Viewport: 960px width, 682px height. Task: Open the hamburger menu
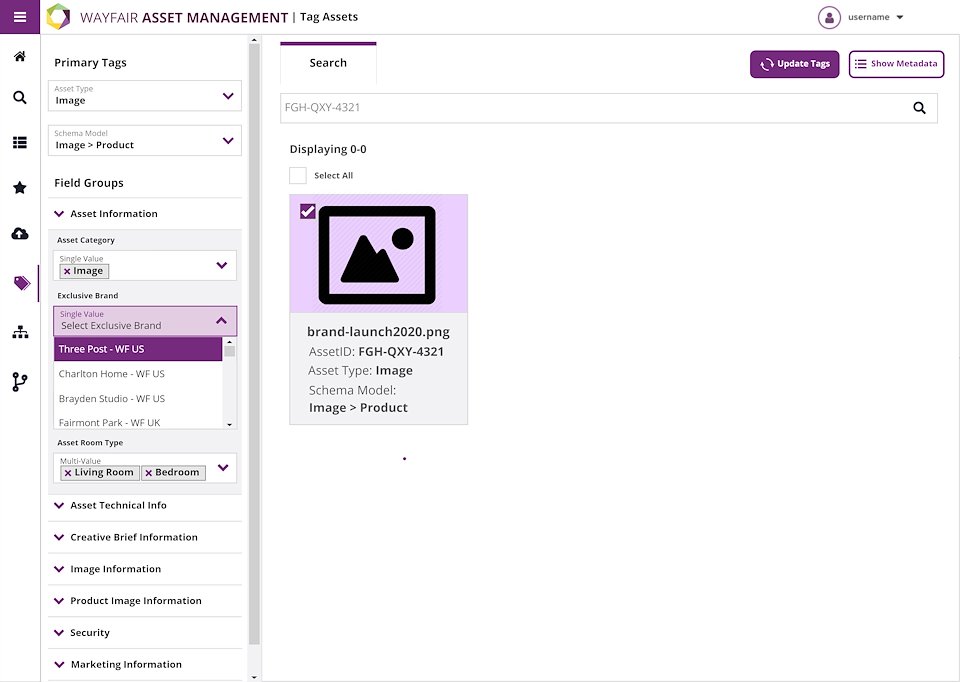pyautogui.click(x=20, y=17)
